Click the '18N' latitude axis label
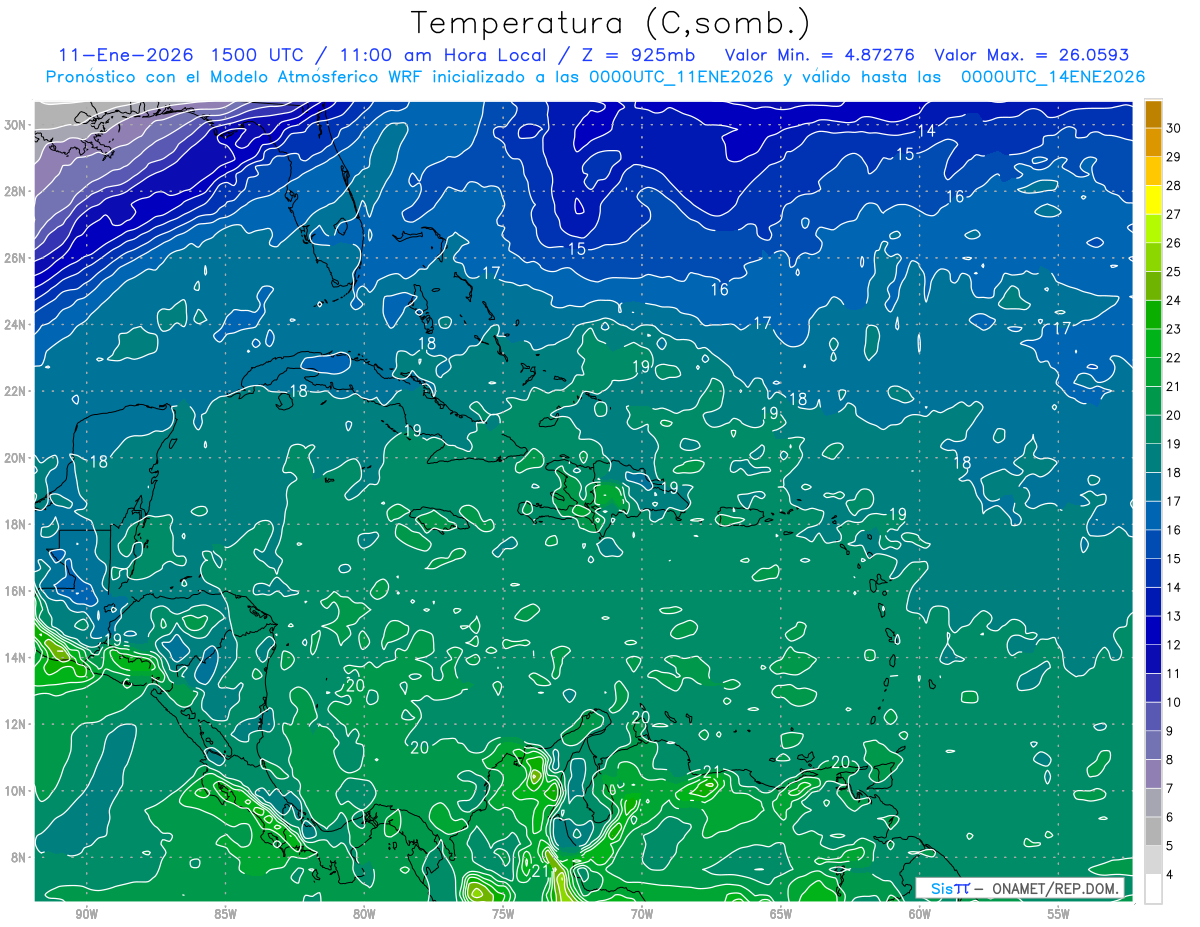This screenshot has width=1200, height=927. pyautogui.click(x=17, y=524)
